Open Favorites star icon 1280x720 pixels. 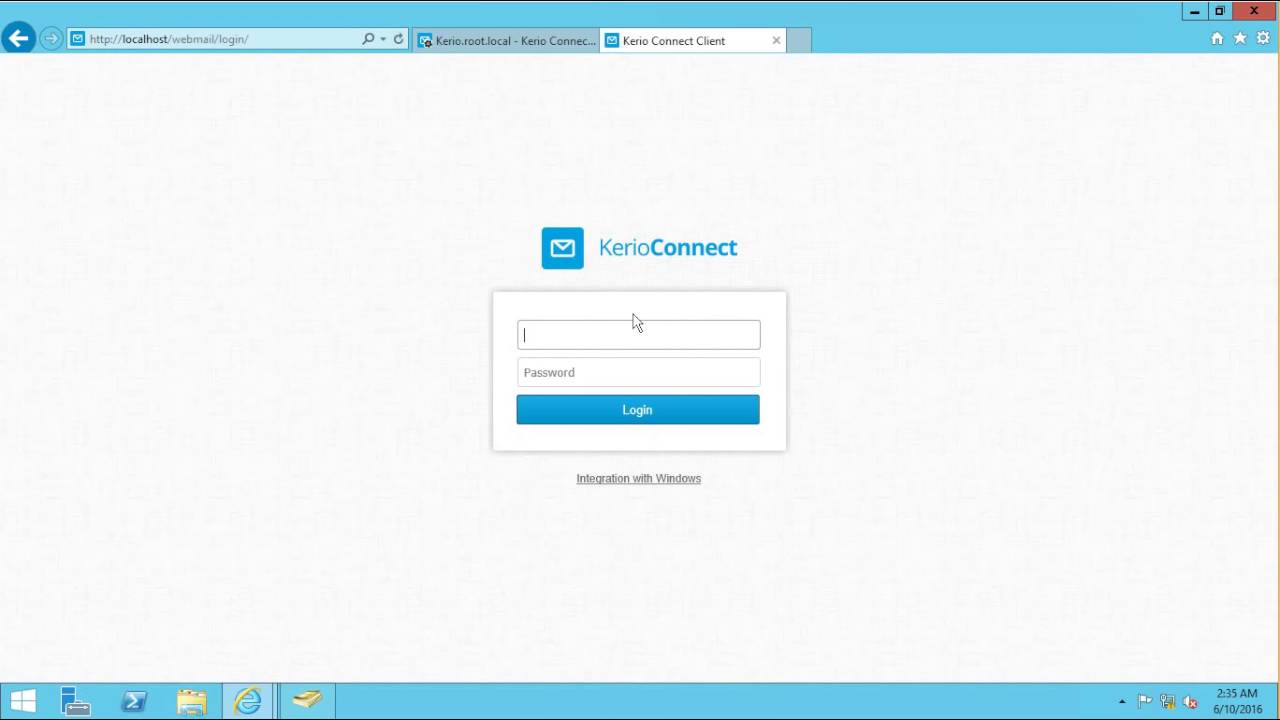[1240, 38]
